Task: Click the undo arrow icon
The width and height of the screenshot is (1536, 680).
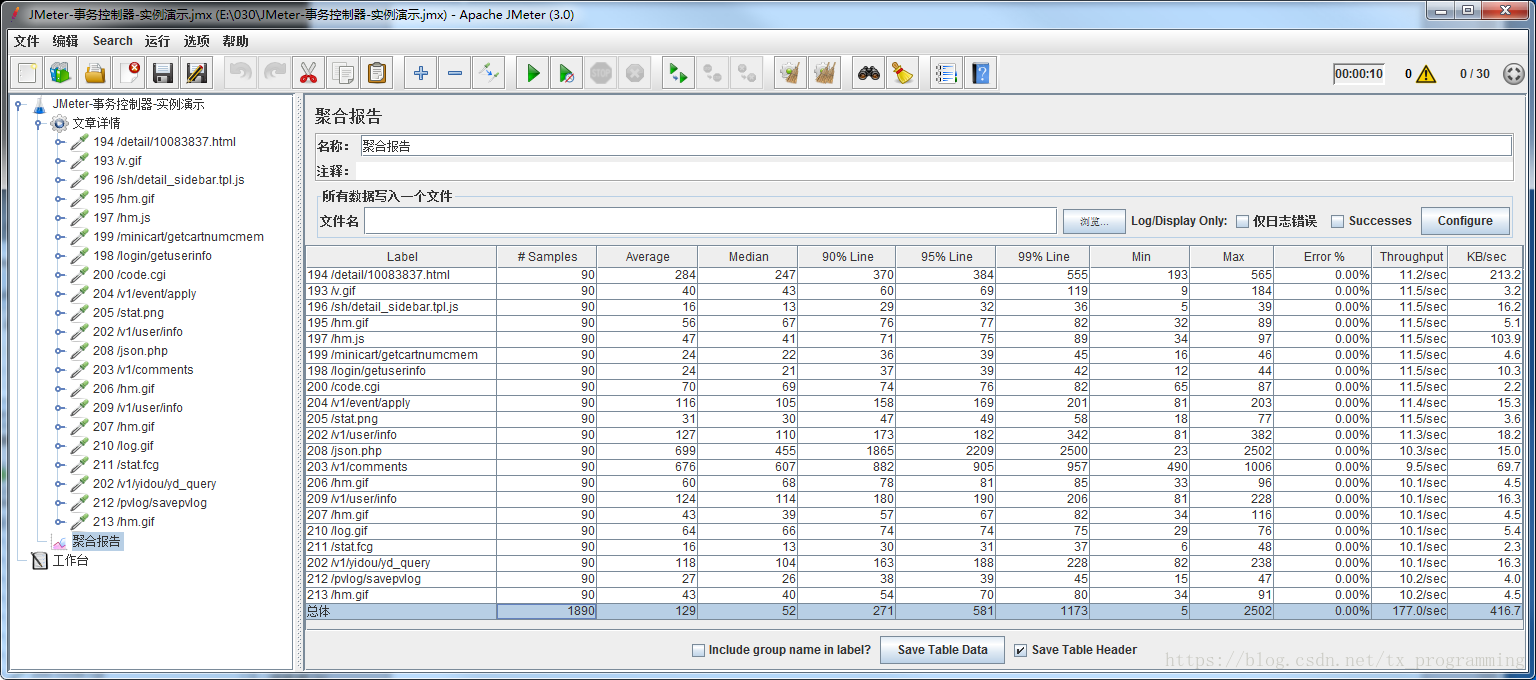Action: coord(241,73)
